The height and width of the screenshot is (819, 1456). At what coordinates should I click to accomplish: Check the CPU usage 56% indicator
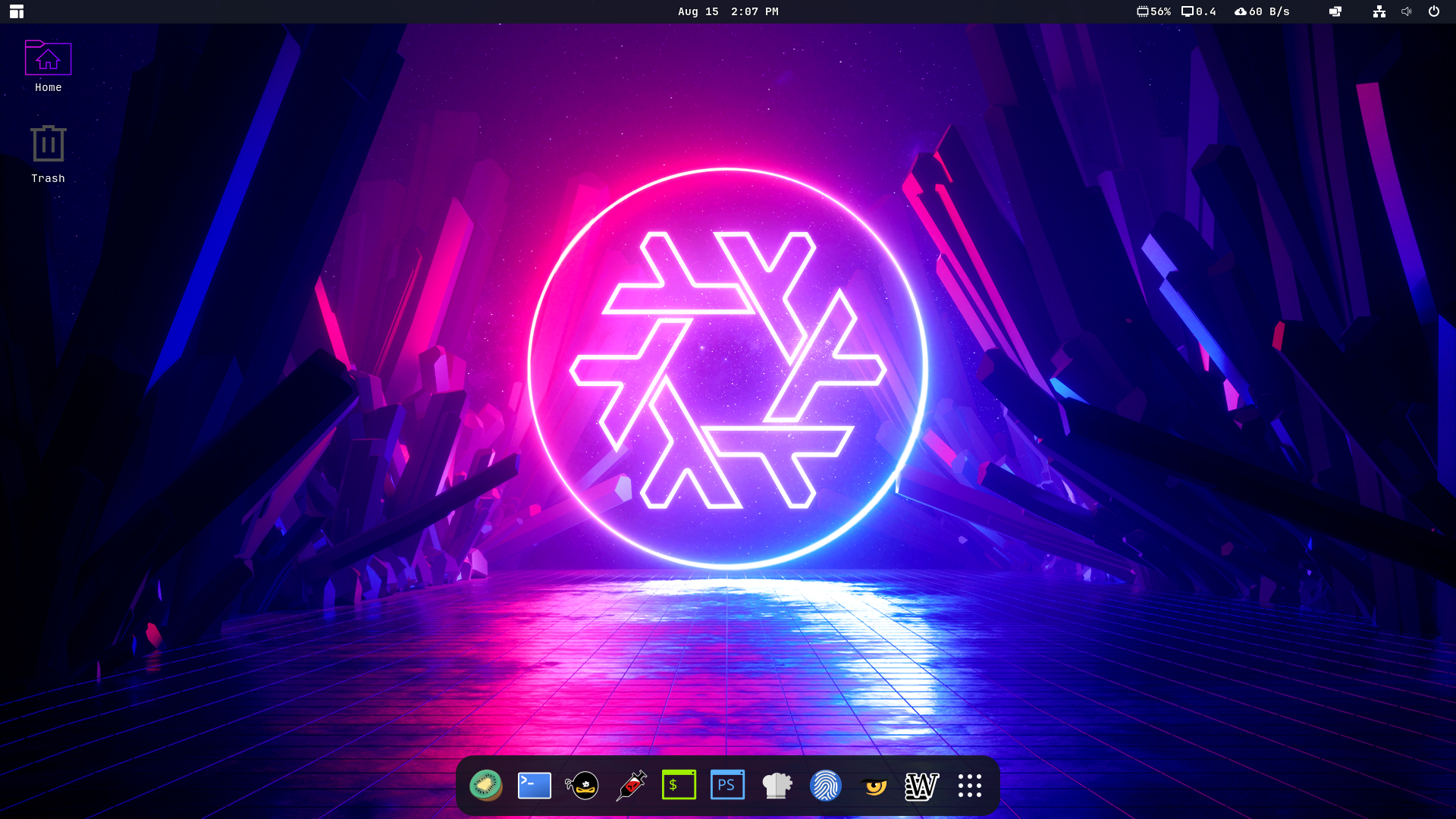pyautogui.click(x=1151, y=11)
